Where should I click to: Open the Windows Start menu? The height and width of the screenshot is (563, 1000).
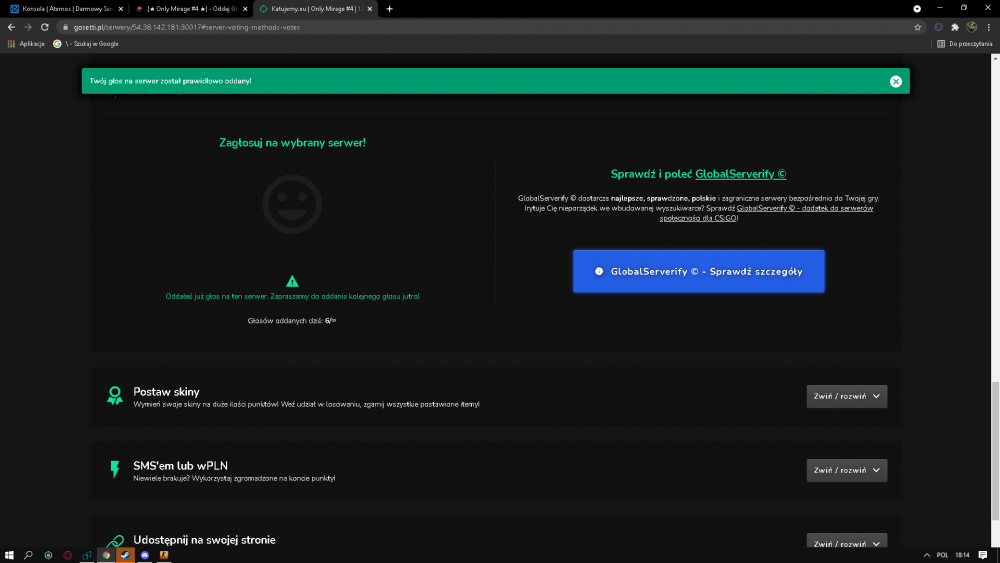tap(9, 555)
